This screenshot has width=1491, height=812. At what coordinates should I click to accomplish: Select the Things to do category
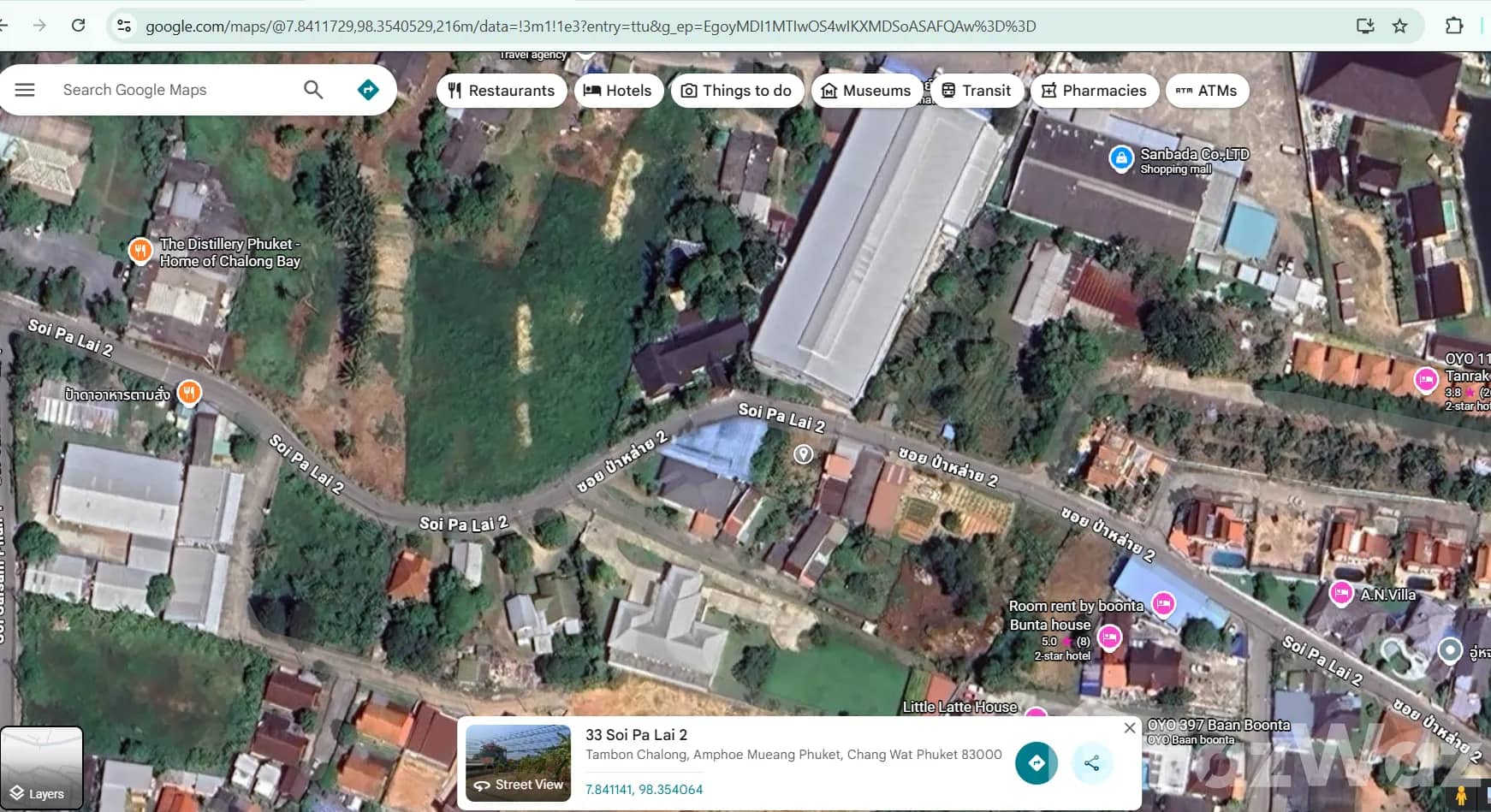[737, 90]
